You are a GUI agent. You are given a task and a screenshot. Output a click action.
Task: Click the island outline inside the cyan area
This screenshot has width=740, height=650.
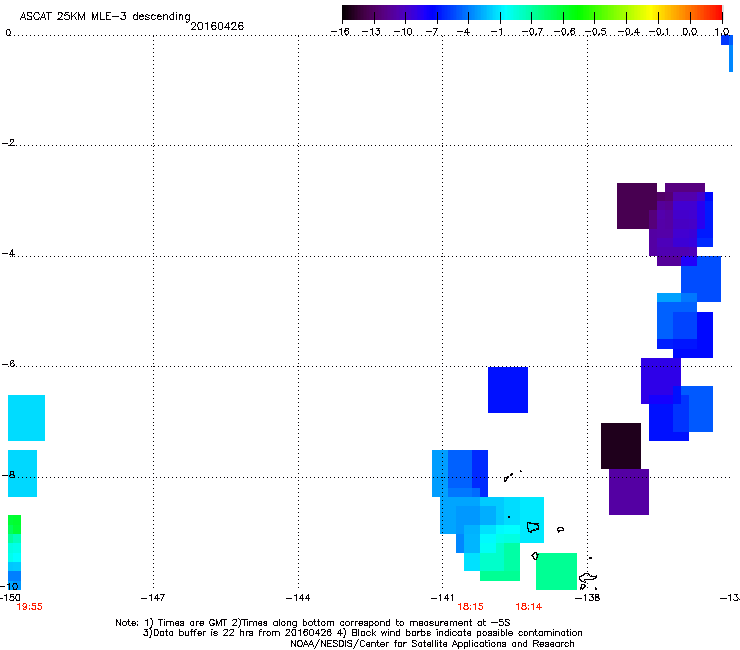pyautogui.click(x=533, y=527)
